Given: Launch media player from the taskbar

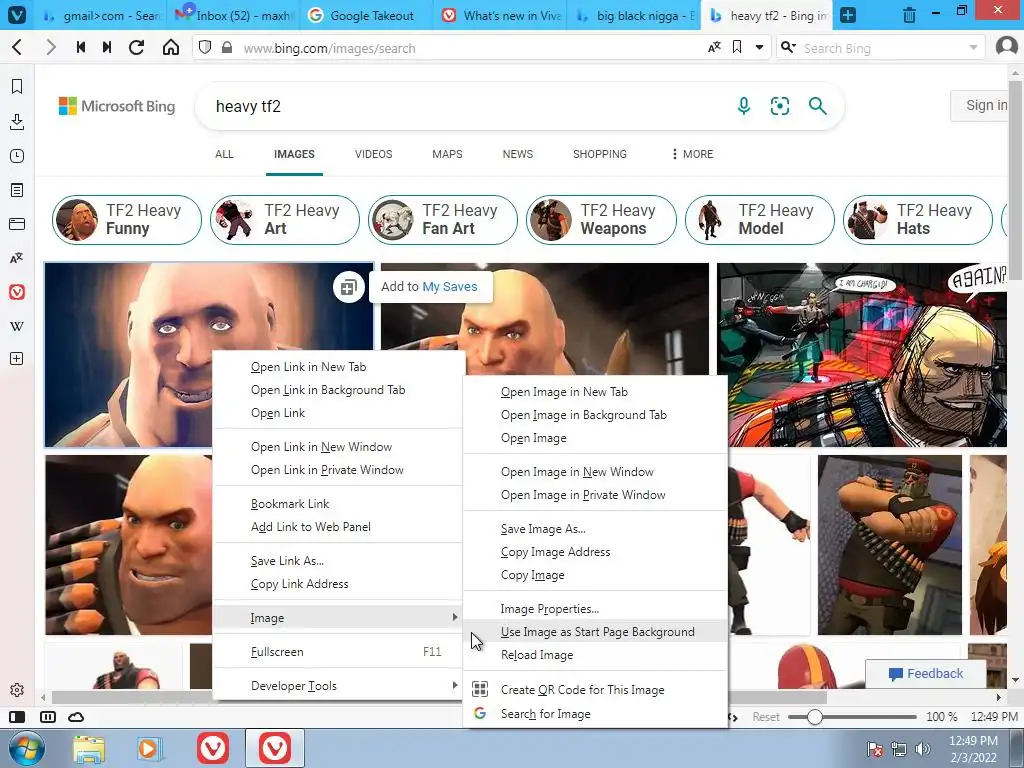Looking at the screenshot, I should pyautogui.click(x=150, y=749).
